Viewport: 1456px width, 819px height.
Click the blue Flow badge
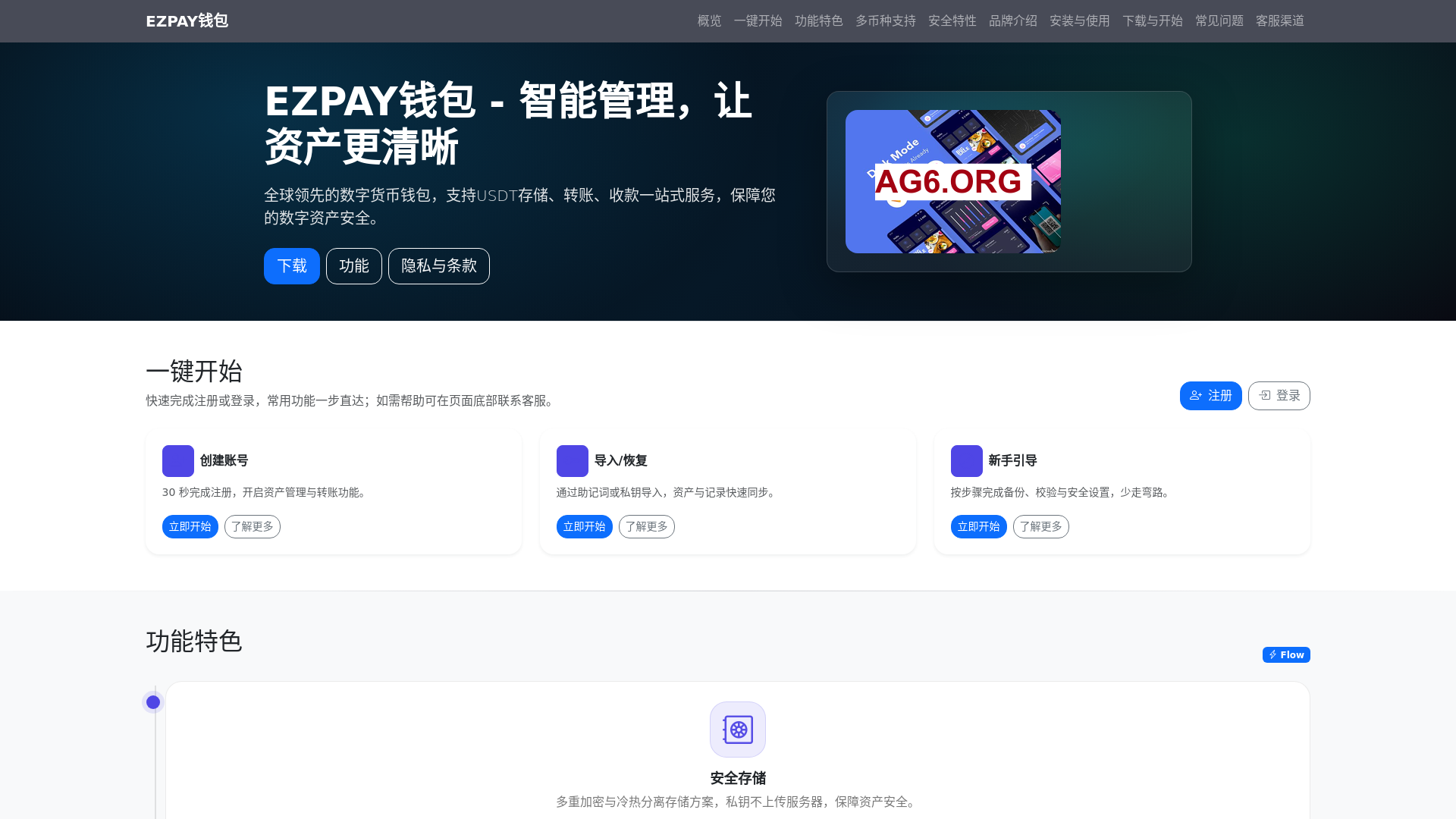[x=1286, y=655]
